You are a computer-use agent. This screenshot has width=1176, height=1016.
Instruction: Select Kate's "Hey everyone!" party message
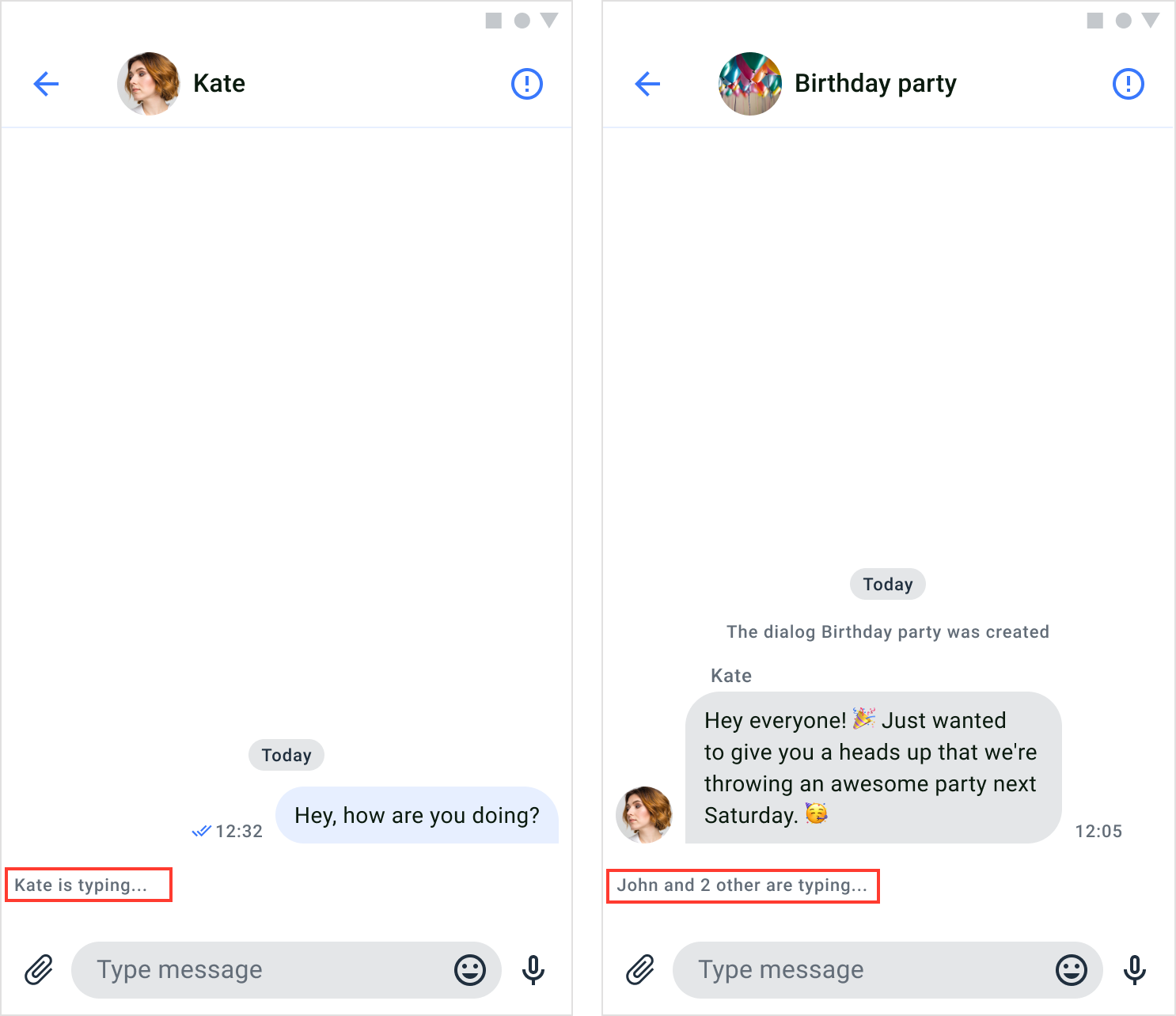click(873, 768)
